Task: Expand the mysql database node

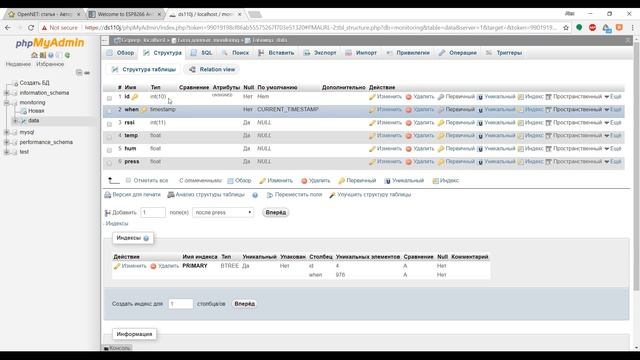Action: click(7, 132)
